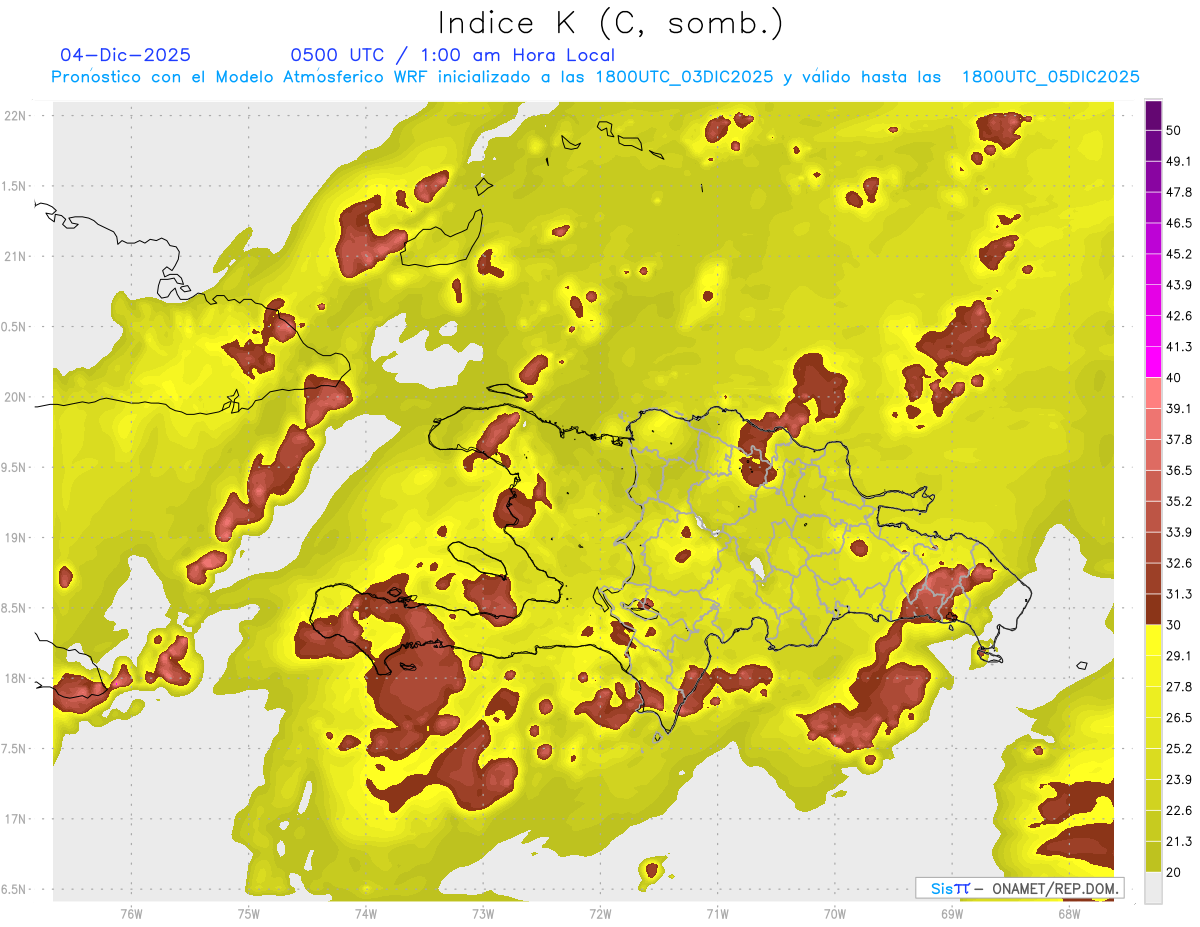Click the "37.8" colorbar value

pos(1179,439)
